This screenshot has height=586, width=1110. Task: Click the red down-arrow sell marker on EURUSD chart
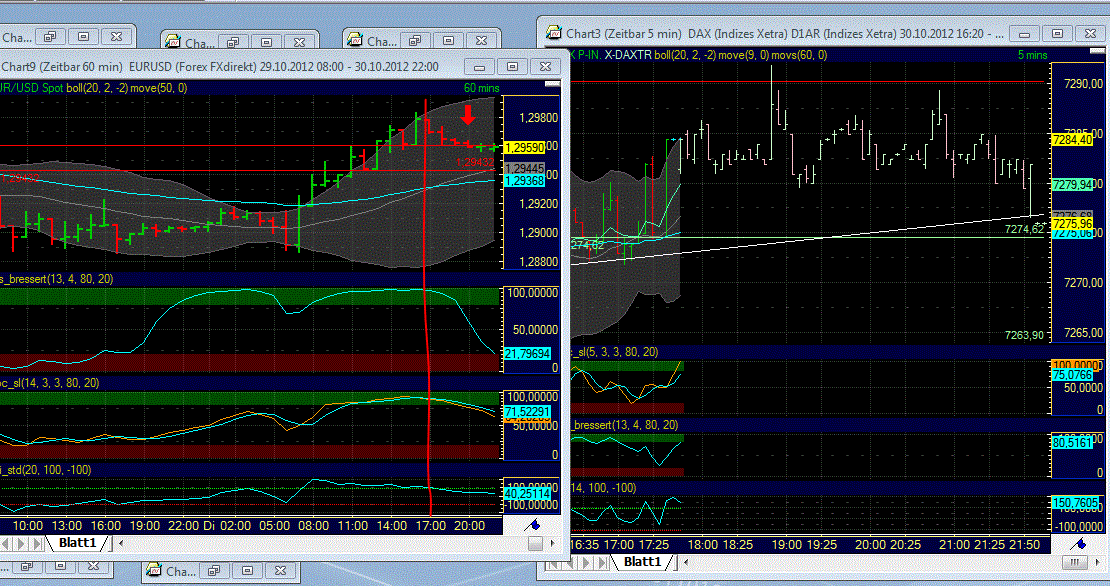[x=468, y=115]
